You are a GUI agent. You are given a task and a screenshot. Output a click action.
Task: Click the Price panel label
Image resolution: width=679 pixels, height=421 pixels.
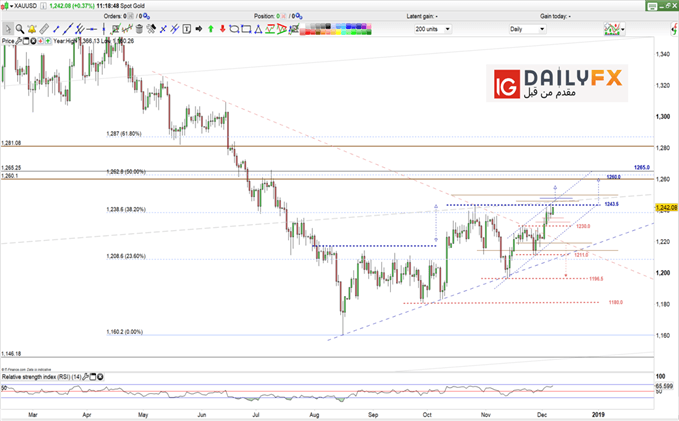8,41
